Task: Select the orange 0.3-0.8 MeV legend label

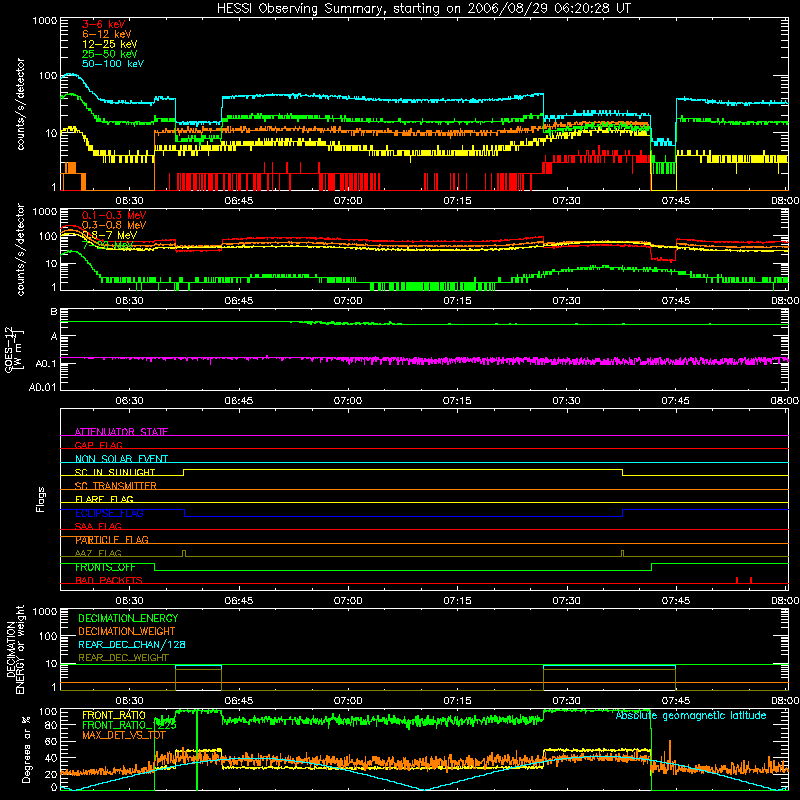Action: tap(114, 225)
